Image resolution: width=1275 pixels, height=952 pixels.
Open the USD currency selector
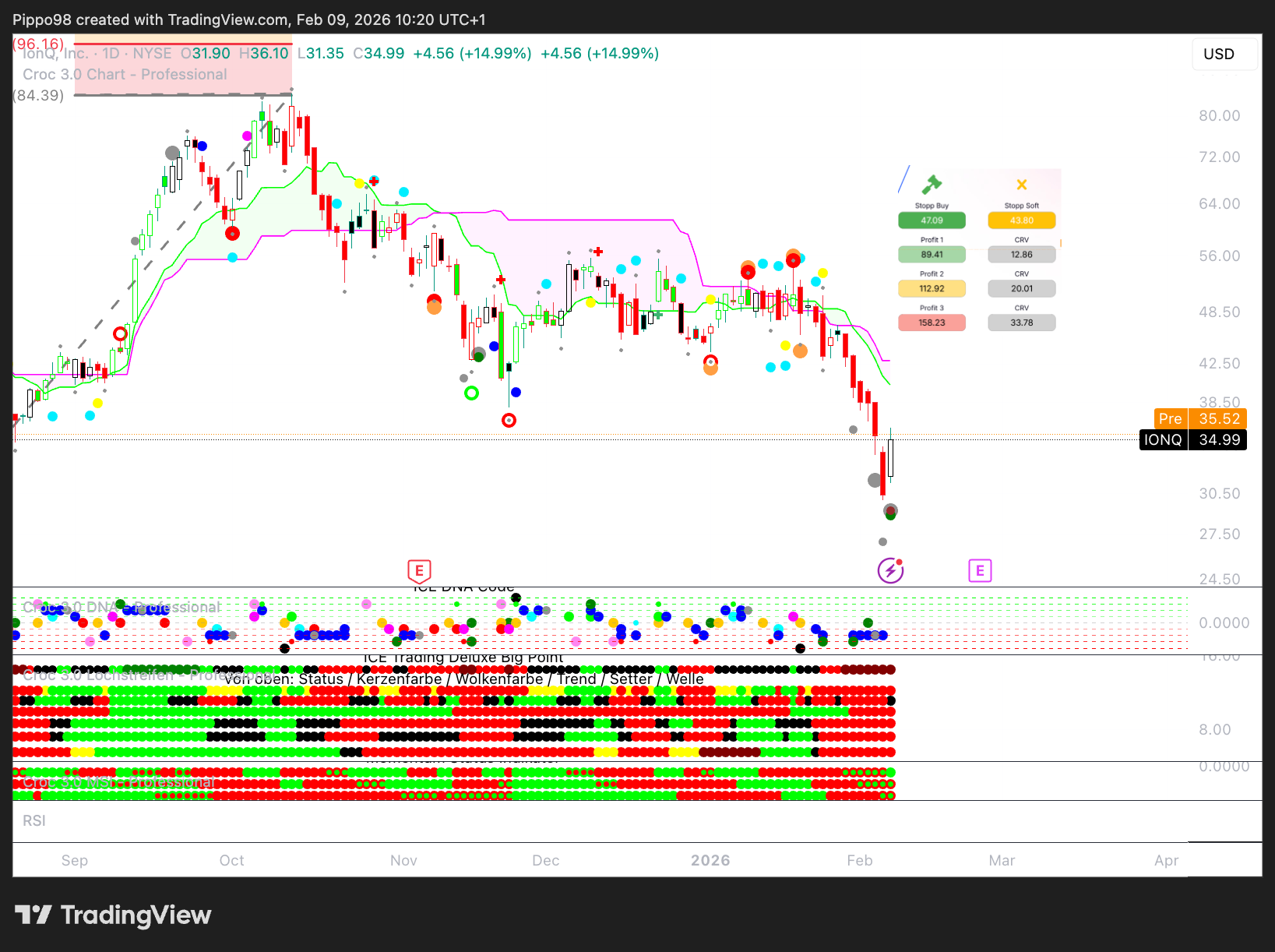point(1224,54)
